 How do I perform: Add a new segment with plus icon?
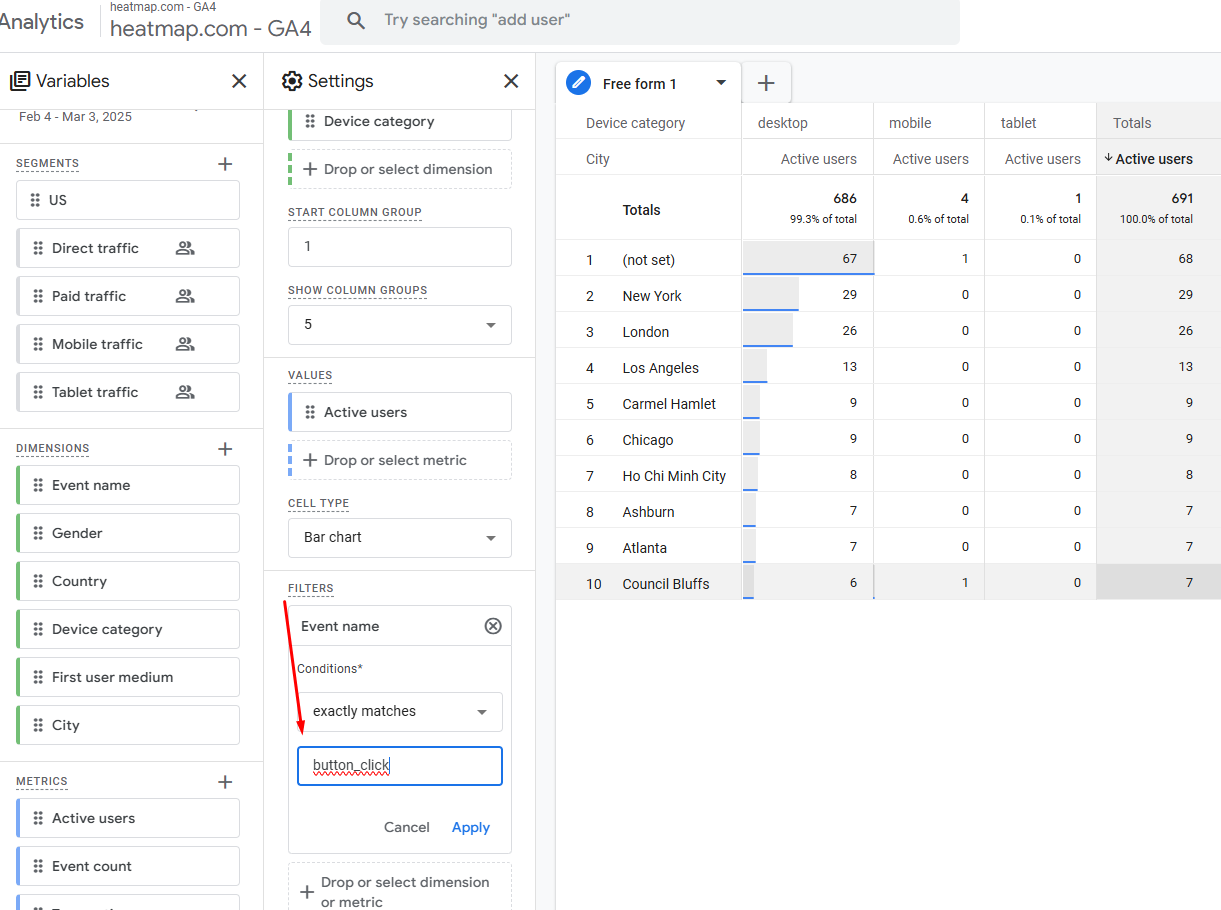pos(225,164)
